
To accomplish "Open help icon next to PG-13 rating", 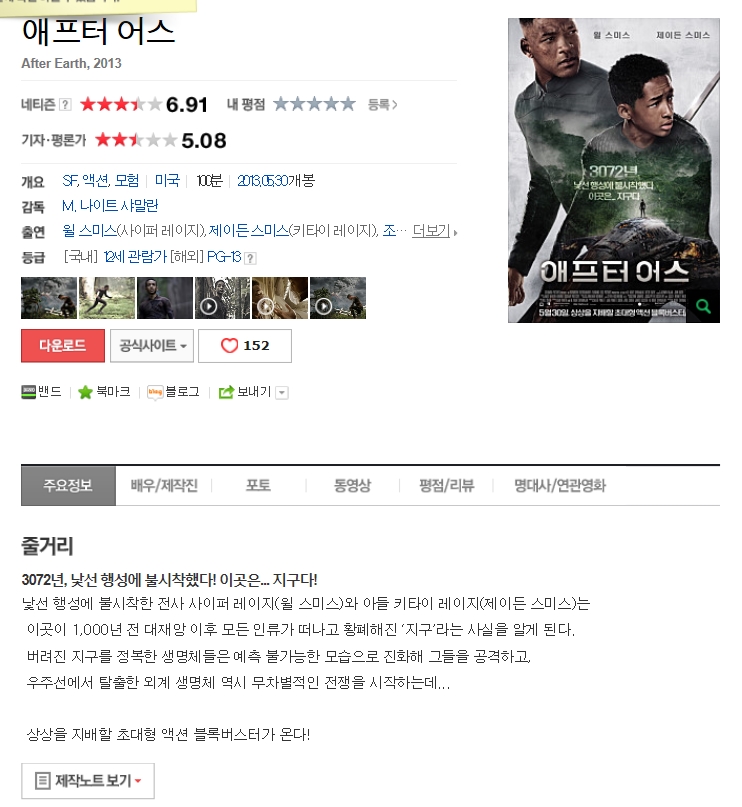I will (250, 258).
